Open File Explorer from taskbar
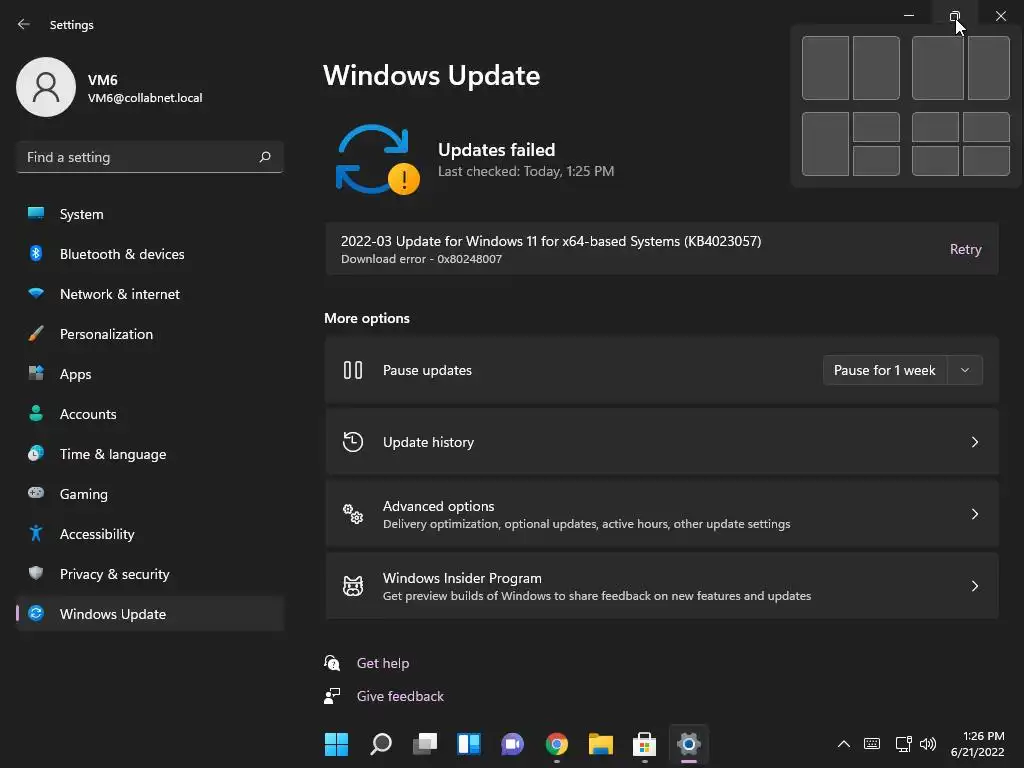1024x768 pixels. 601,744
